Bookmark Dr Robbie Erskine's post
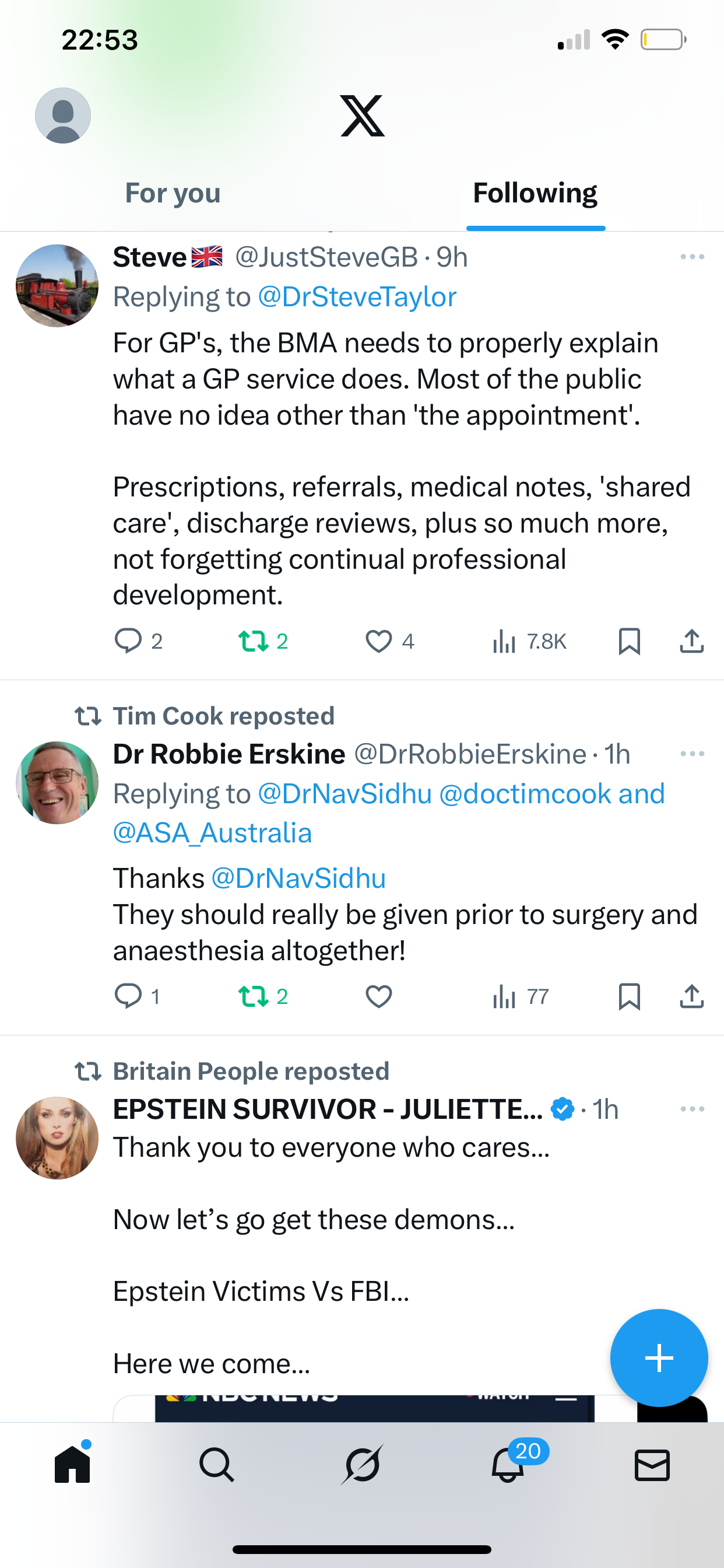 pyautogui.click(x=629, y=996)
